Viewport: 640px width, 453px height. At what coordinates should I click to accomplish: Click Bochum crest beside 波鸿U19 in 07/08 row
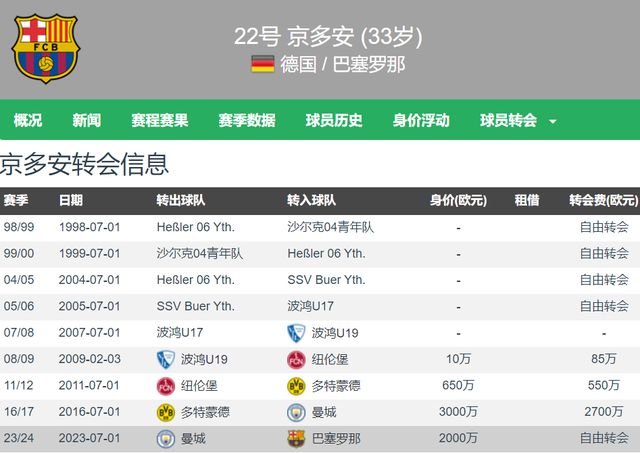tap(296, 333)
